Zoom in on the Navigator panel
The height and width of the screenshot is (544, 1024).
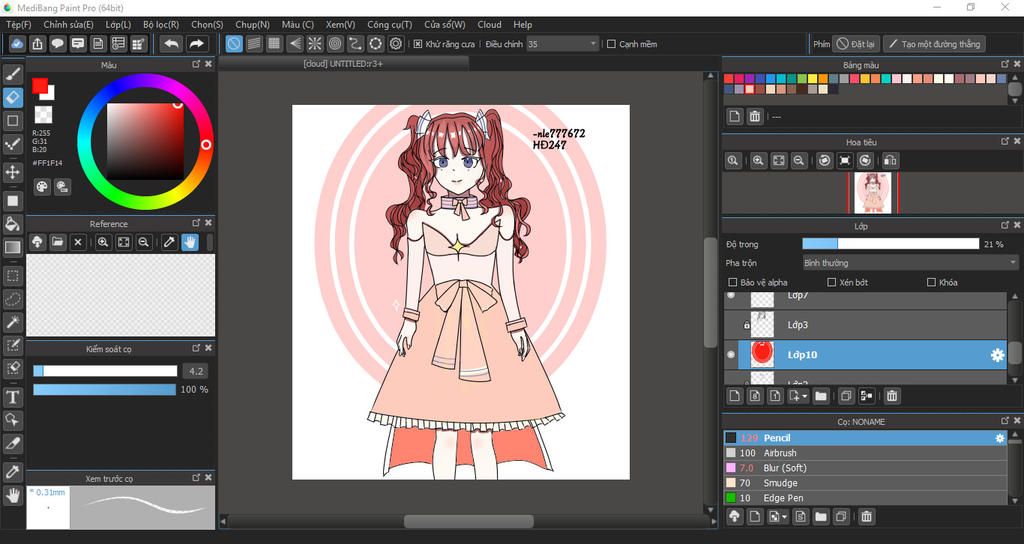[758, 161]
